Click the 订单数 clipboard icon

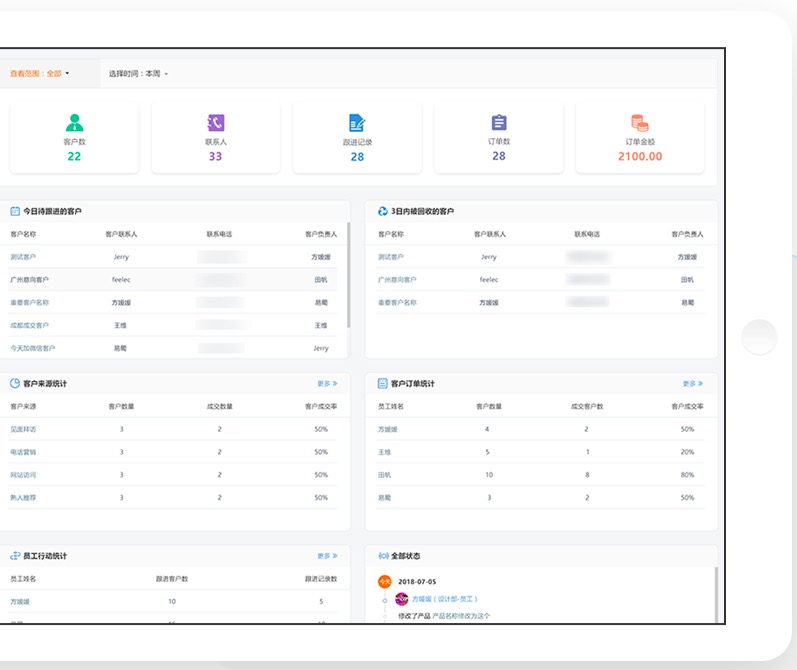[499, 123]
